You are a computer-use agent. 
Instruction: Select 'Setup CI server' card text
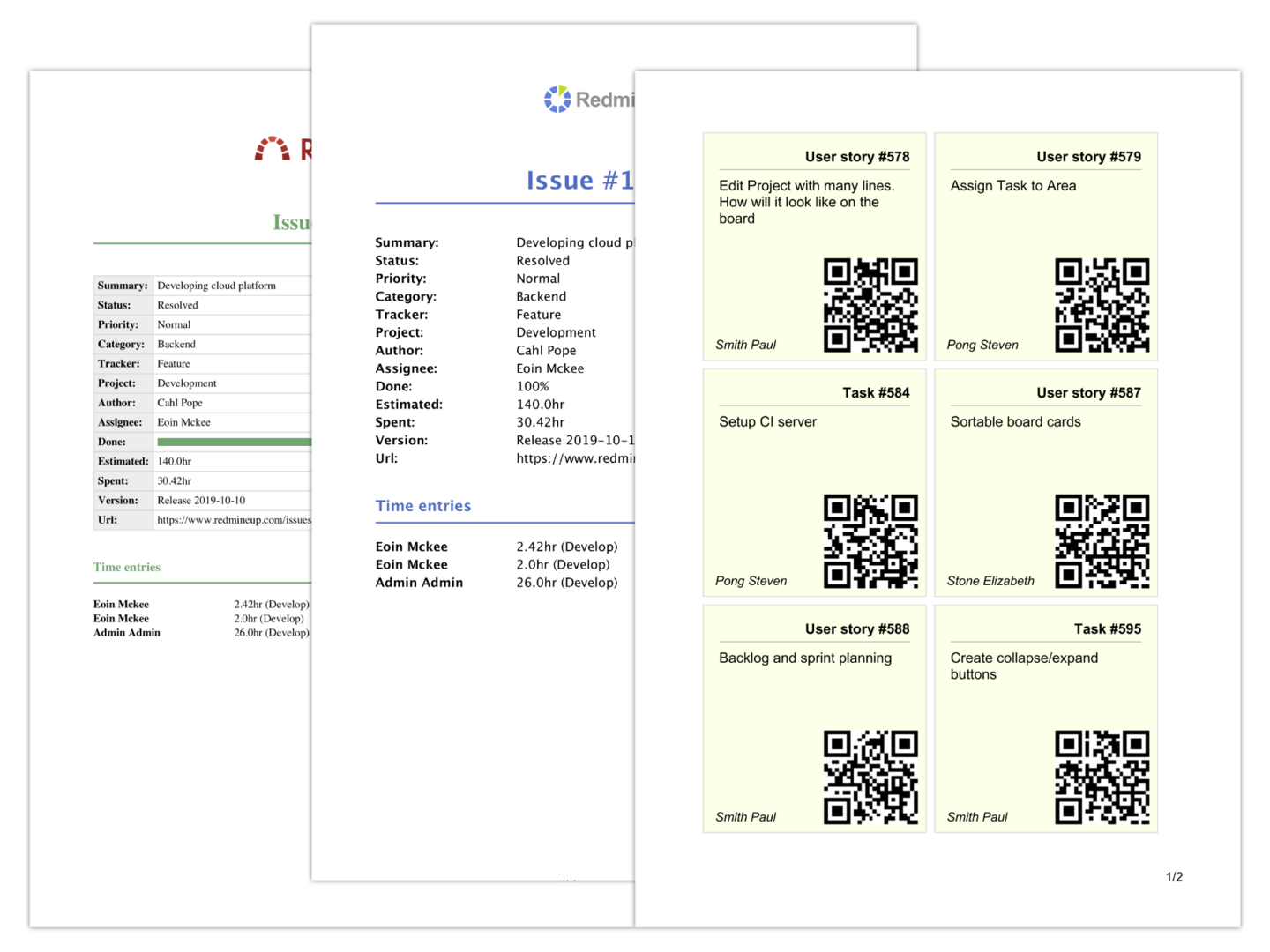[x=767, y=422]
